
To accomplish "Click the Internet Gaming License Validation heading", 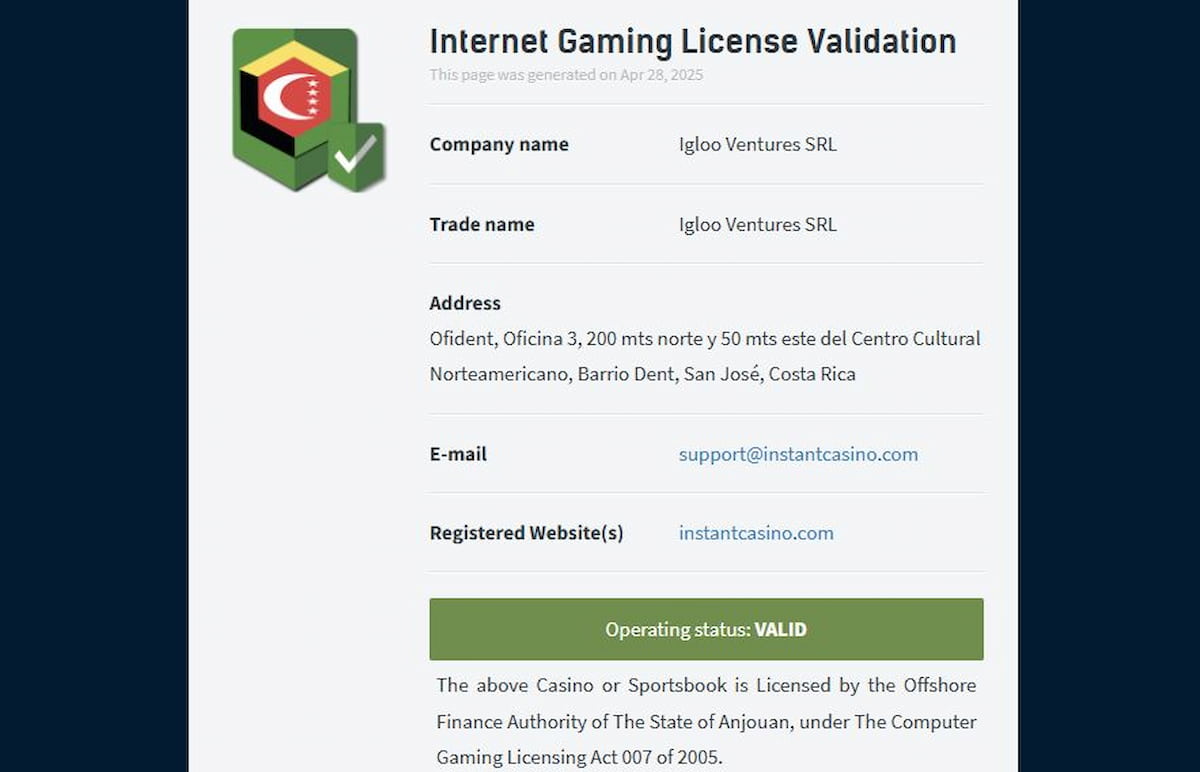I will pos(693,41).
